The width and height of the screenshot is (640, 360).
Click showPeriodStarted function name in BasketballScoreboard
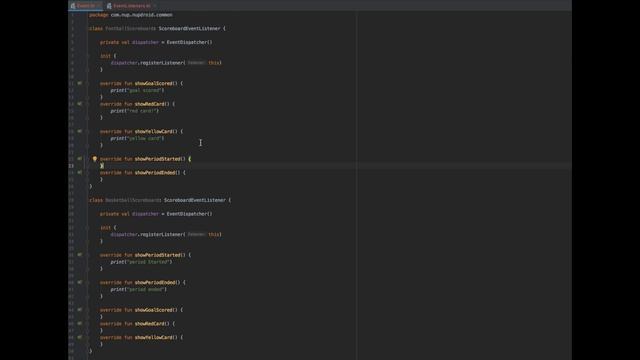158,255
